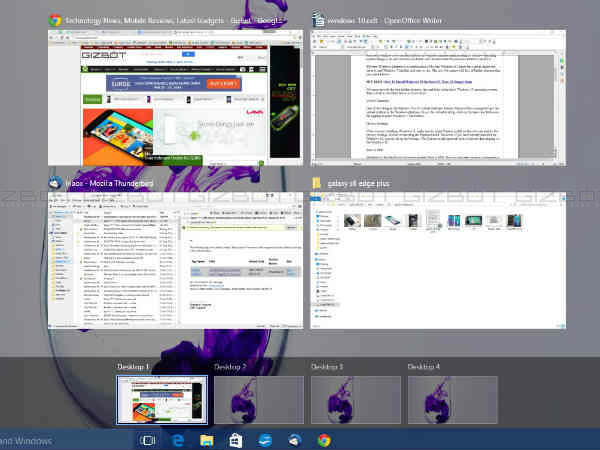Open the Thunderbird icon on the taskbar
This screenshot has height=450, width=600.
295,440
